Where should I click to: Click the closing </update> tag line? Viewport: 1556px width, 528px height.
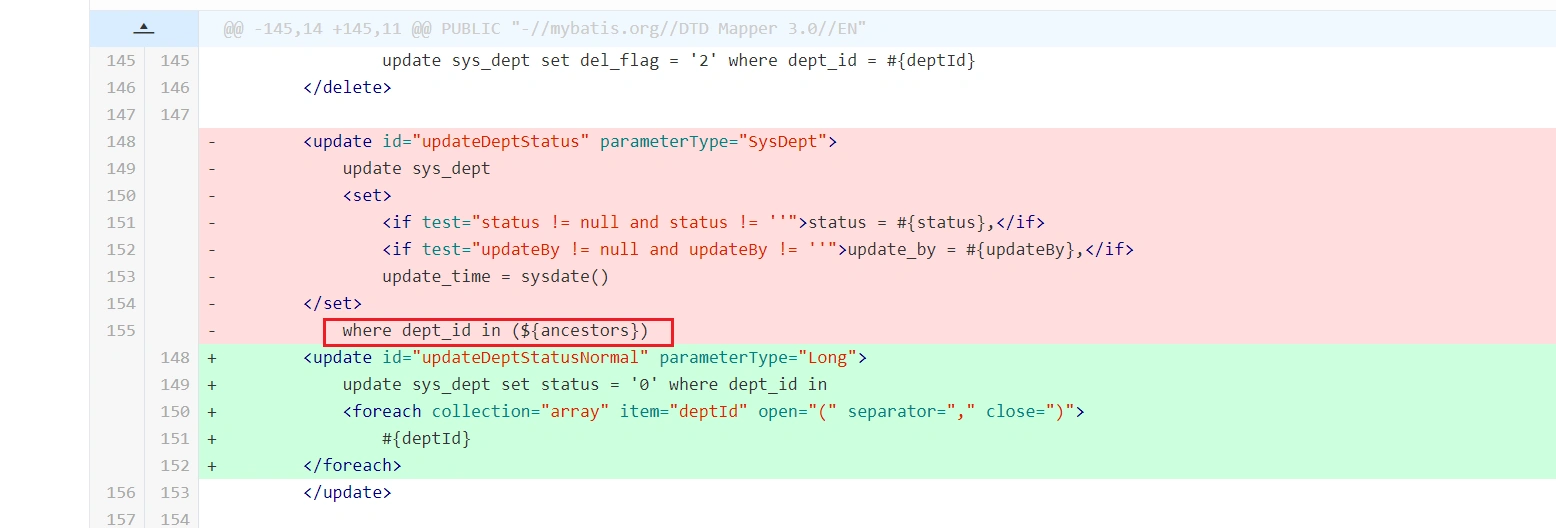tap(347, 493)
